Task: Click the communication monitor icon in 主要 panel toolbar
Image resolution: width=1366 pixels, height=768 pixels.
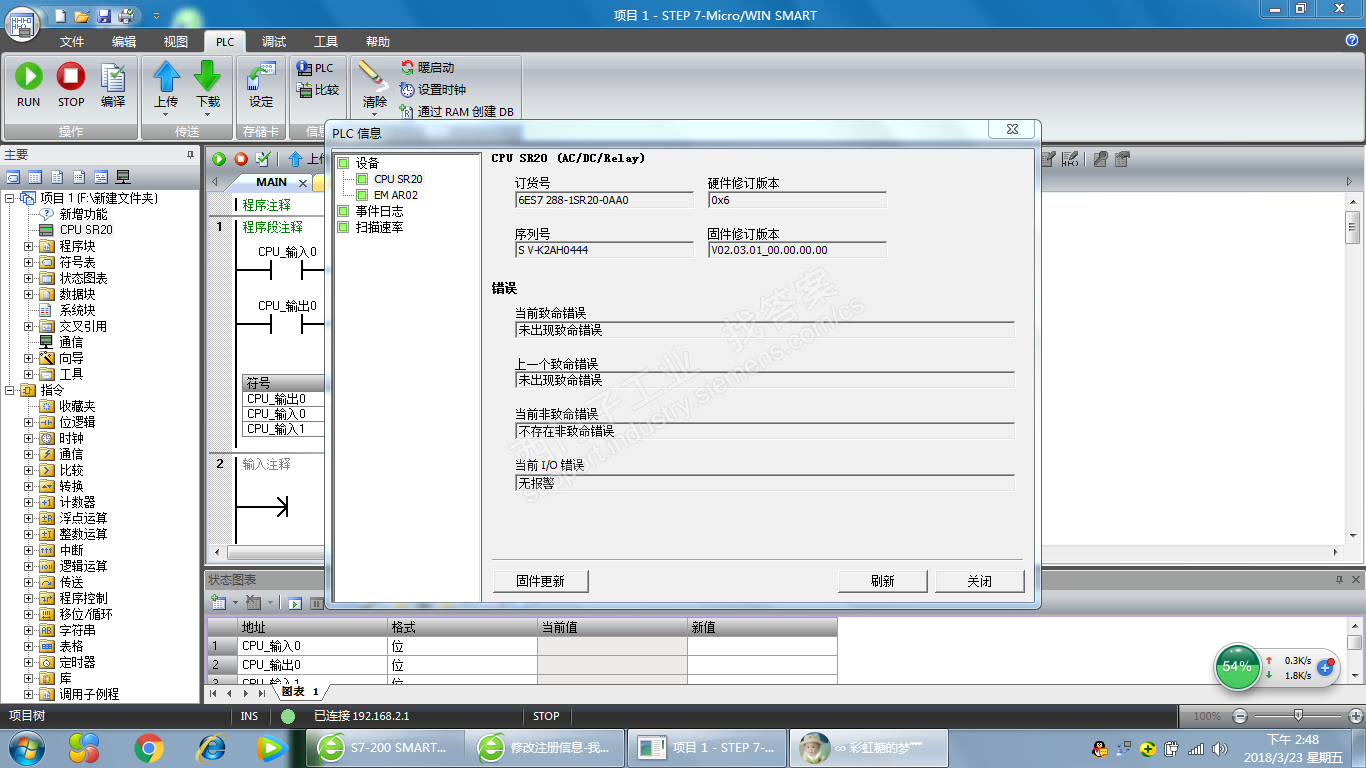Action: [x=123, y=177]
